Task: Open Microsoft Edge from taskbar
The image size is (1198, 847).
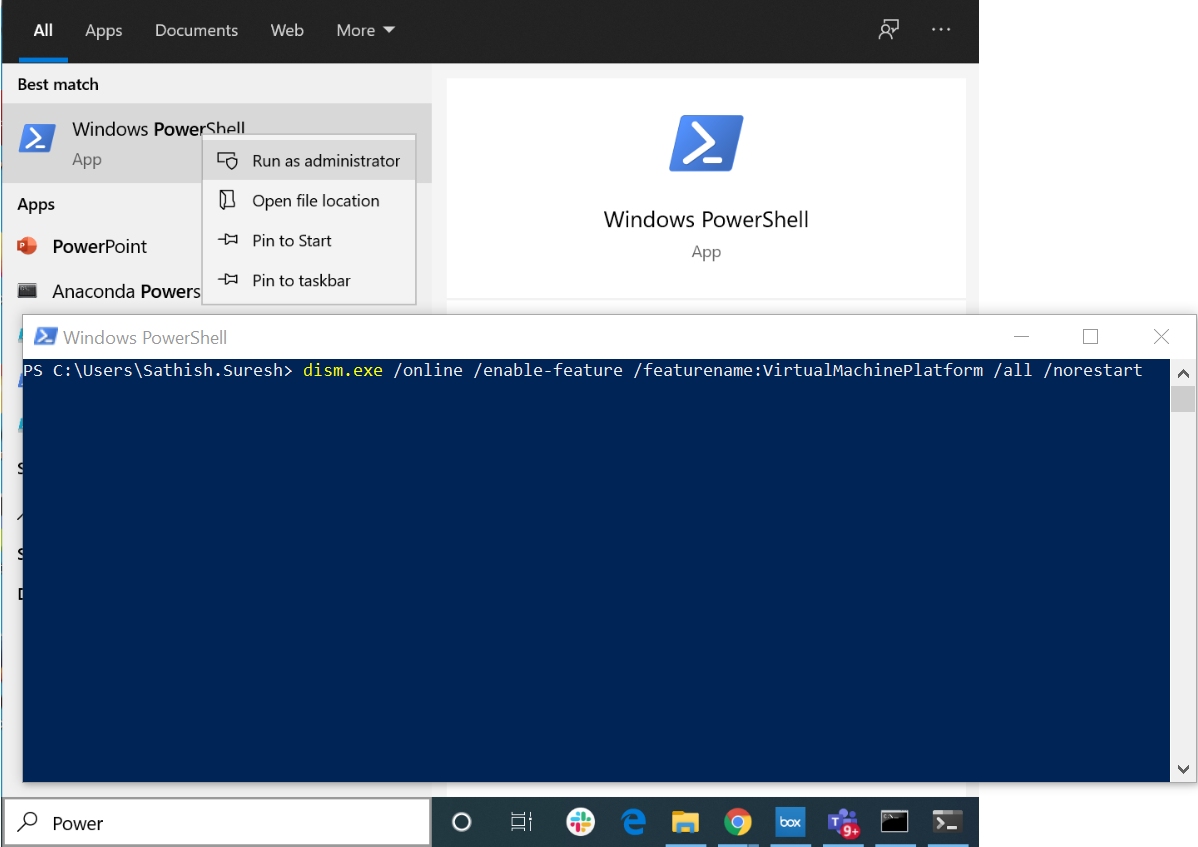Action: [x=633, y=822]
